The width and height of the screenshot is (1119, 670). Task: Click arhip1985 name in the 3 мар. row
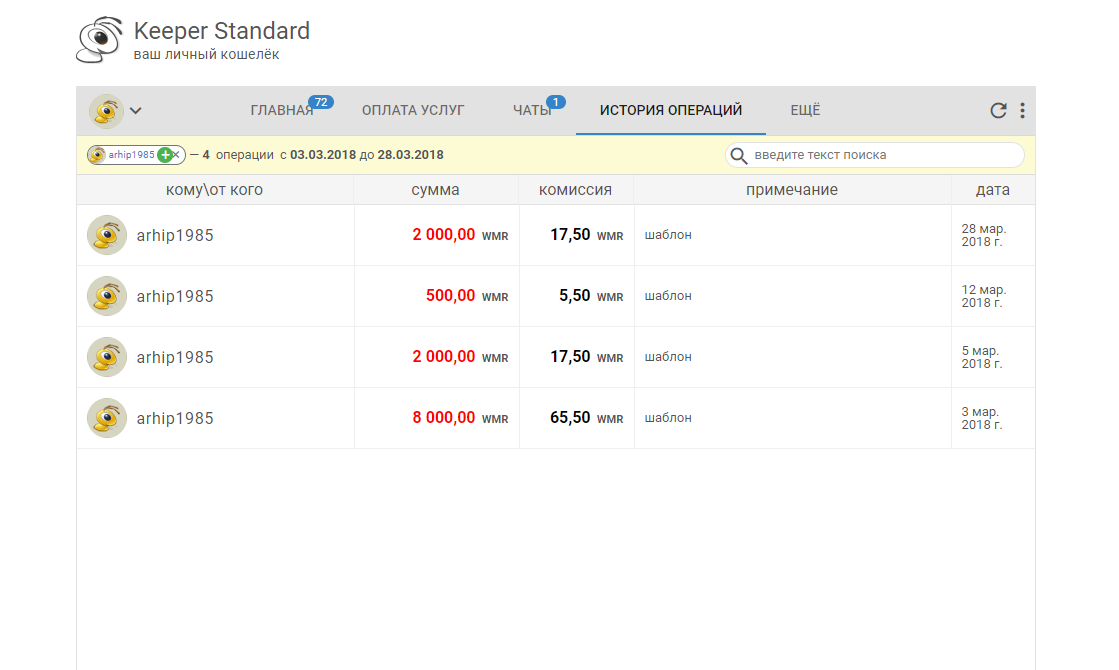pos(175,419)
